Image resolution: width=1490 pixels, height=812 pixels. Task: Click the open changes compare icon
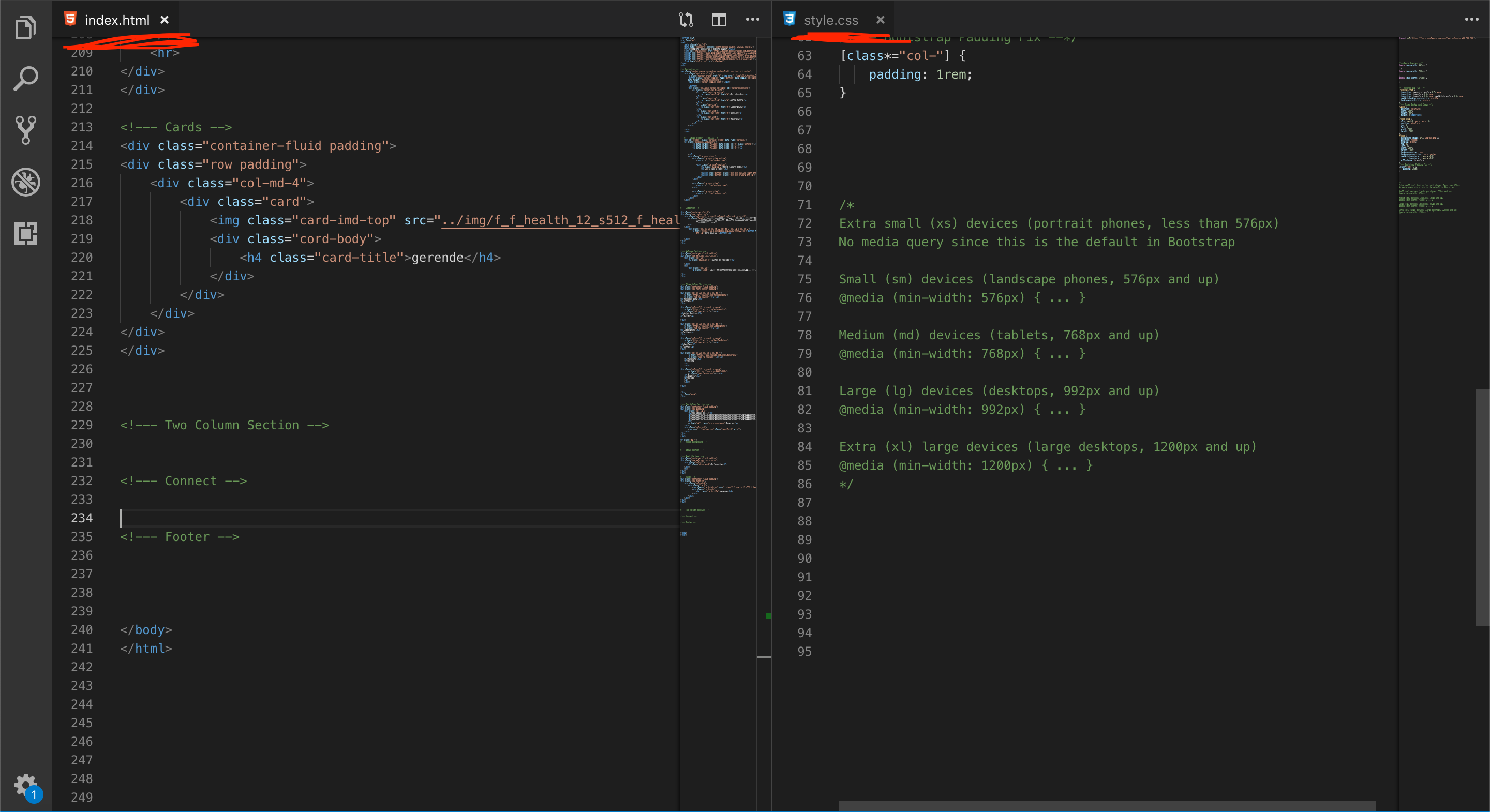pyautogui.click(x=686, y=20)
